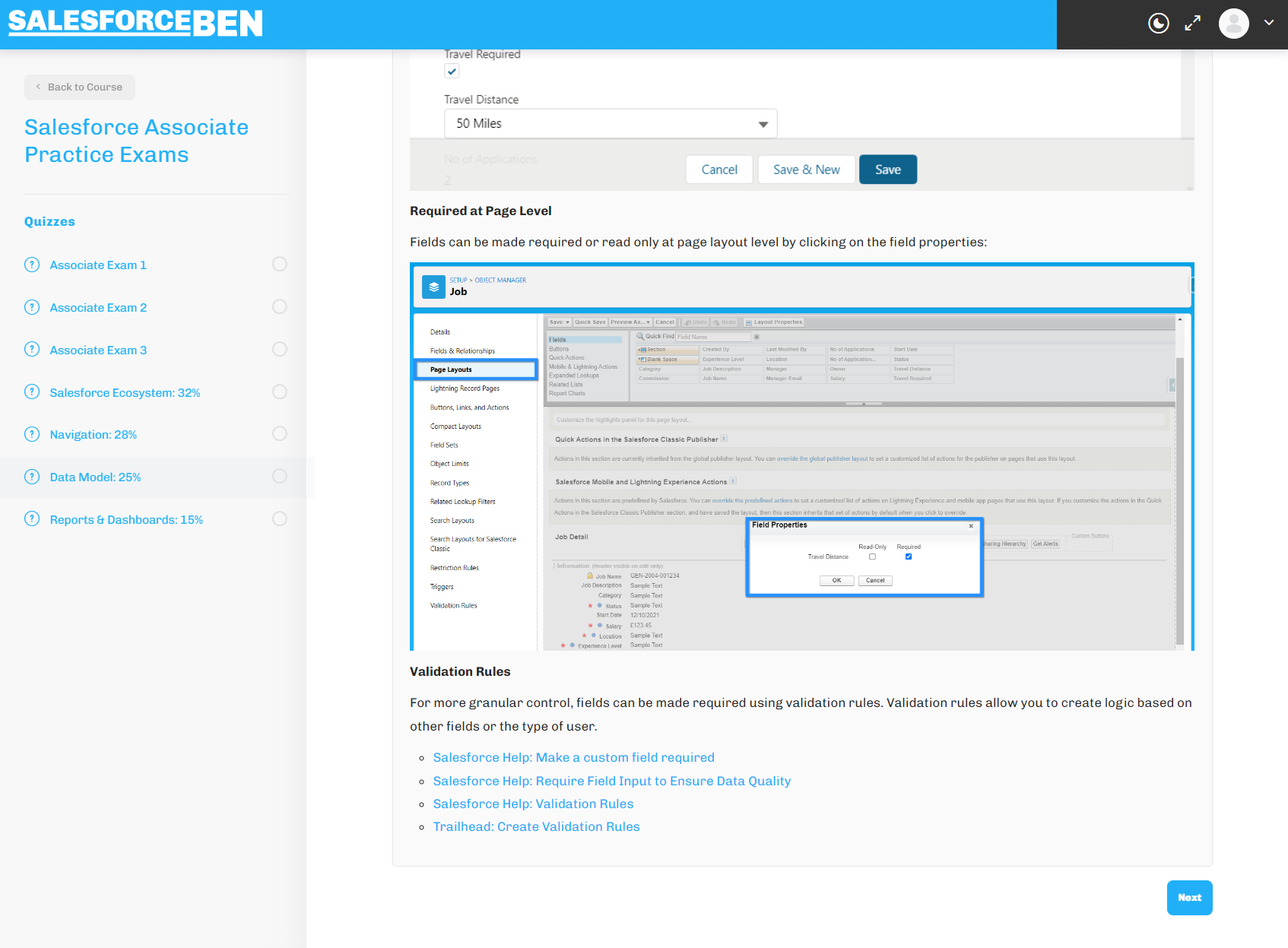Screen dimensions: 1288x948
Task: Close the Field Properties dialog X
Action: tap(971, 526)
